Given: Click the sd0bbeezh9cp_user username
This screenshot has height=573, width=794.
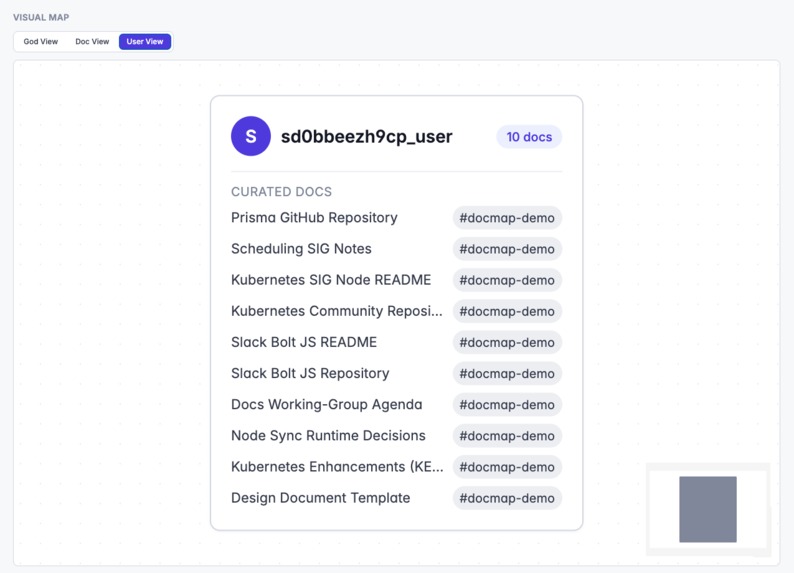Looking at the screenshot, I should pyautogui.click(x=367, y=136).
